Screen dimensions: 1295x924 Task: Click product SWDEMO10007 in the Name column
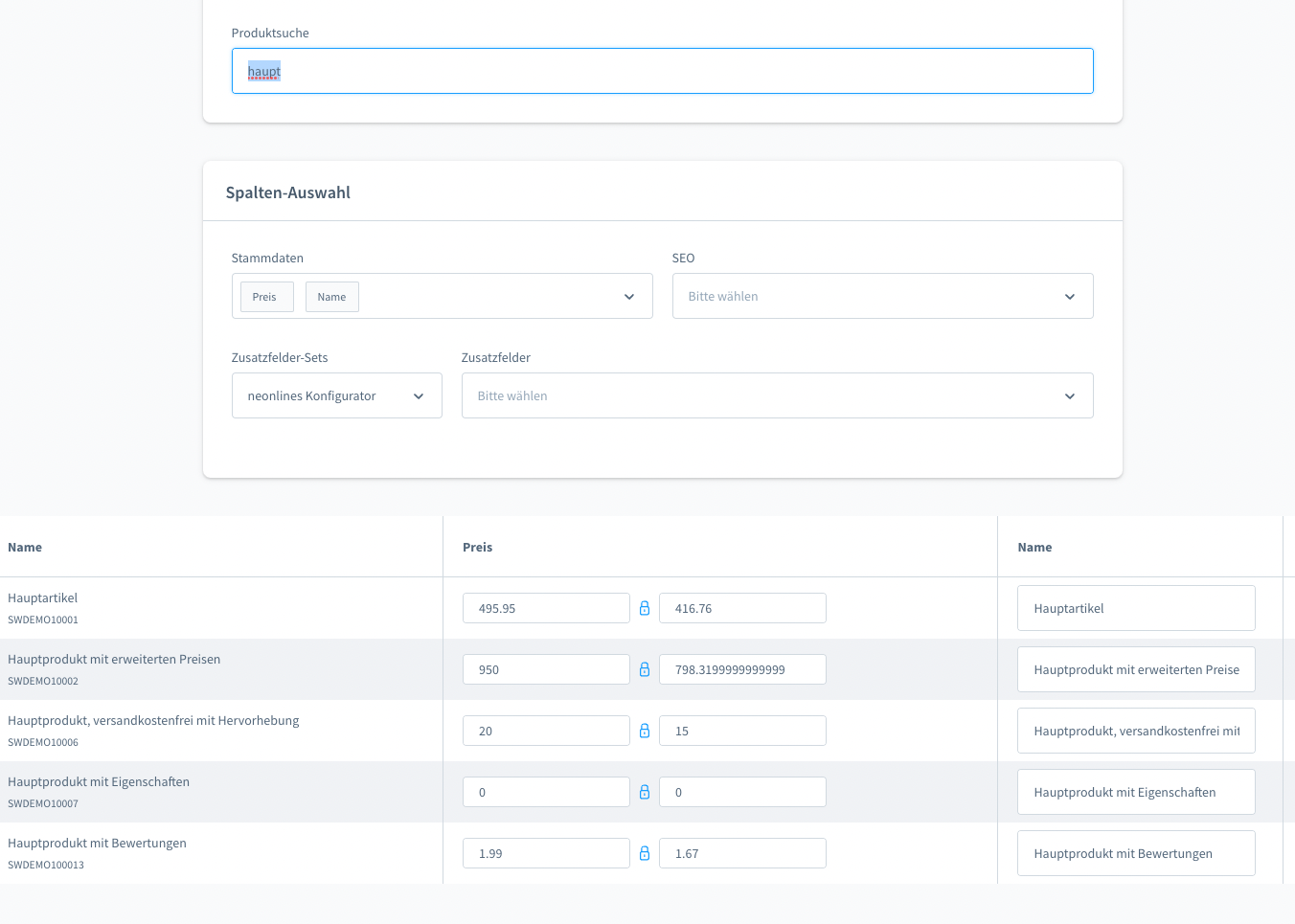[99, 782]
